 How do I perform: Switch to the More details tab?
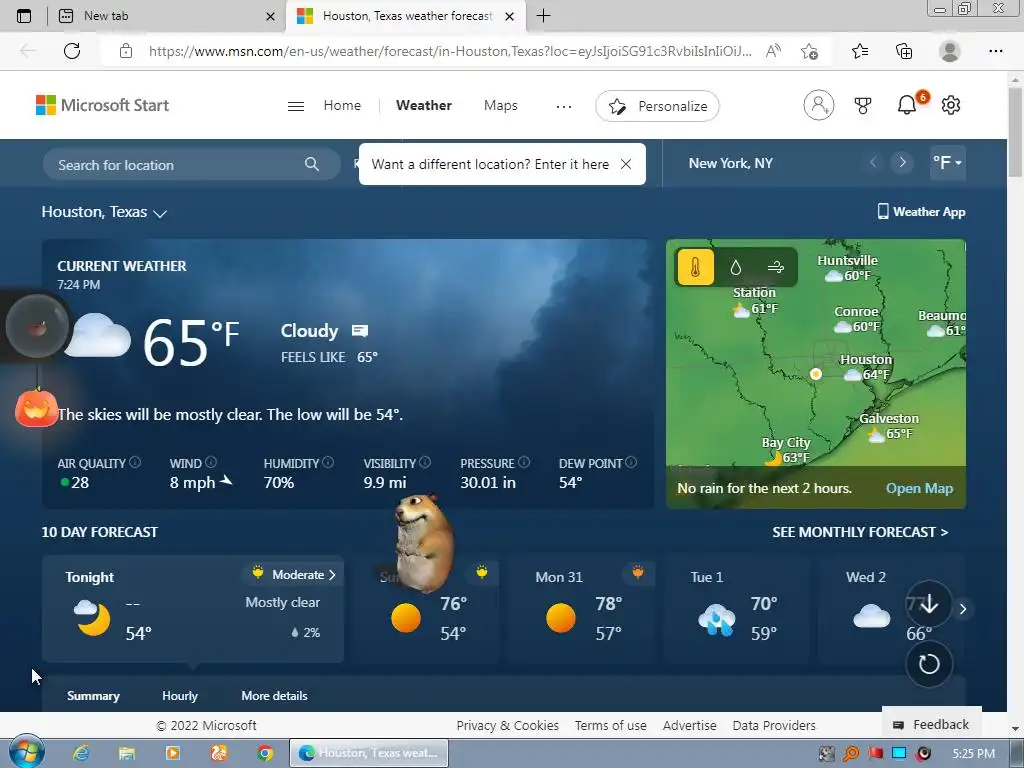pos(274,696)
